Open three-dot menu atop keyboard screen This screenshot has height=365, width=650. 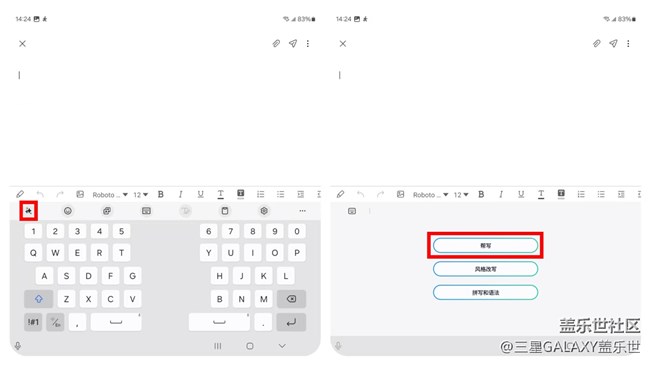tap(308, 43)
